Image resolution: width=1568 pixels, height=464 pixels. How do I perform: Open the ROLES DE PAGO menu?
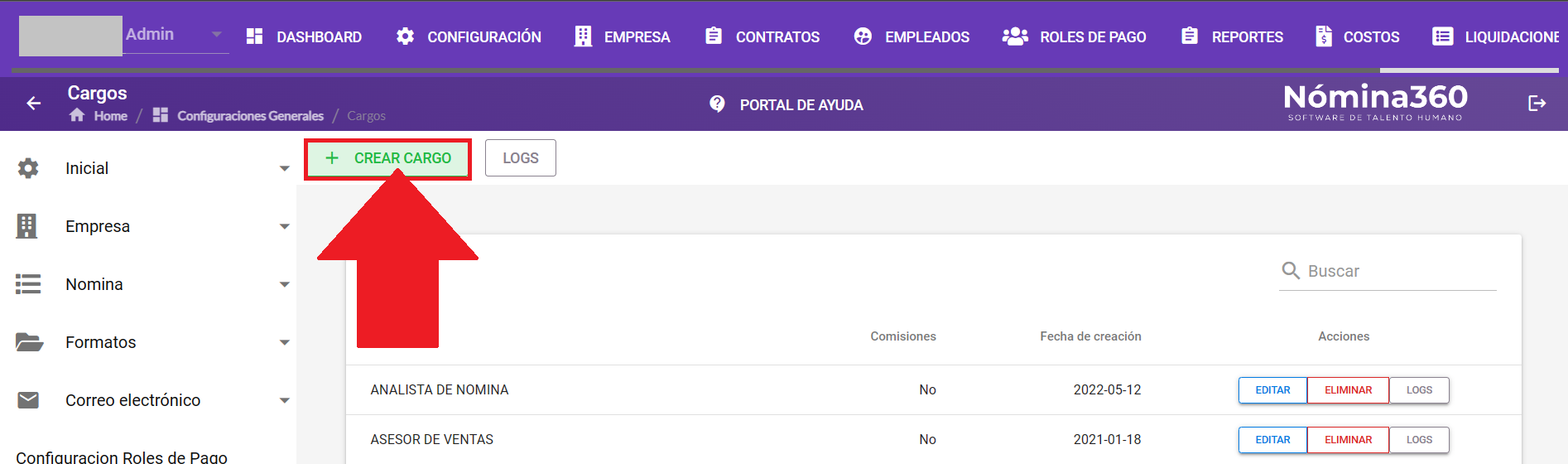click(x=1075, y=37)
